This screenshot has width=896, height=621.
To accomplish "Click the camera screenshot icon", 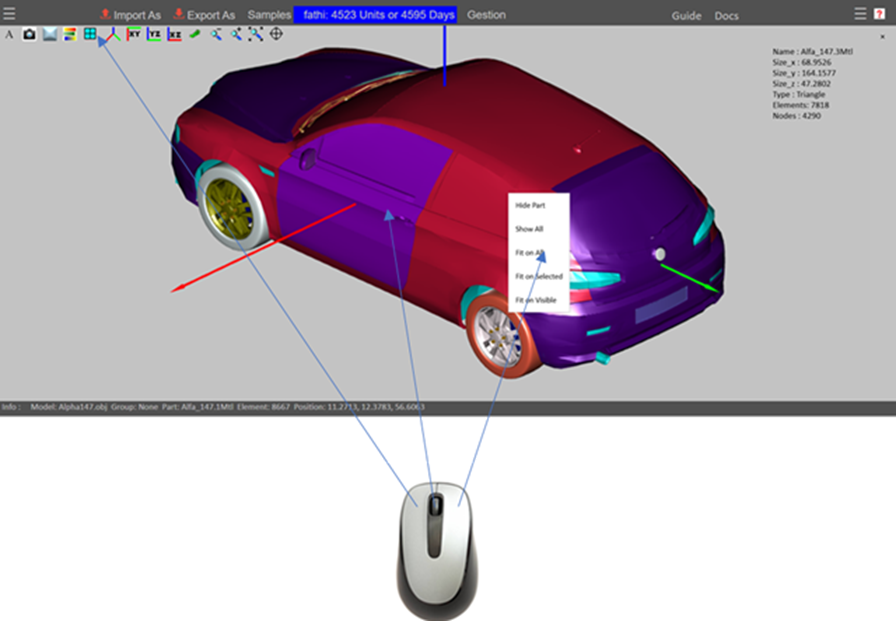I will coord(29,34).
